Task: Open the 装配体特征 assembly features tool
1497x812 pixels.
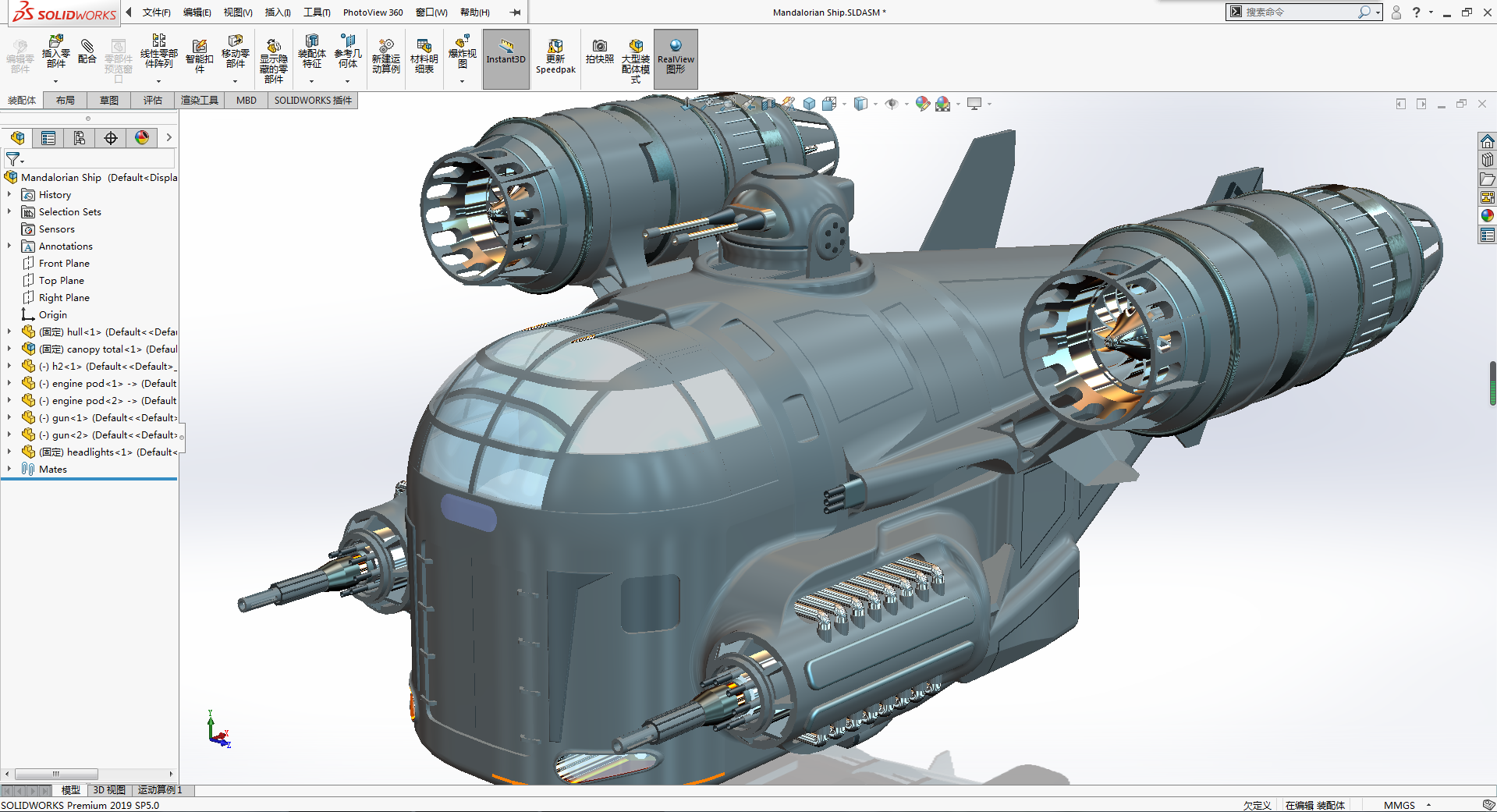Action: click(312, 51)
